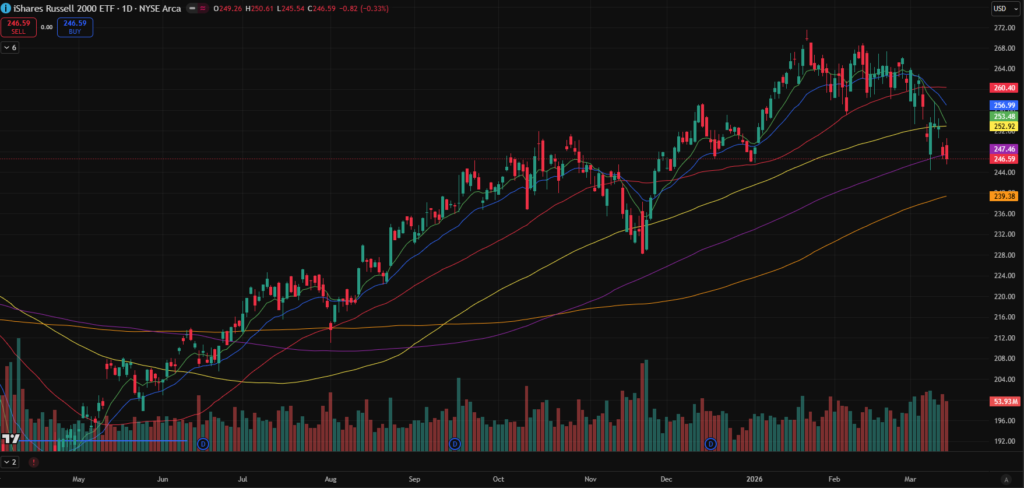Screen dimensions: 1024x488
Task: Expand the 2 items chevron below the chart
Action: pos(9,463)
